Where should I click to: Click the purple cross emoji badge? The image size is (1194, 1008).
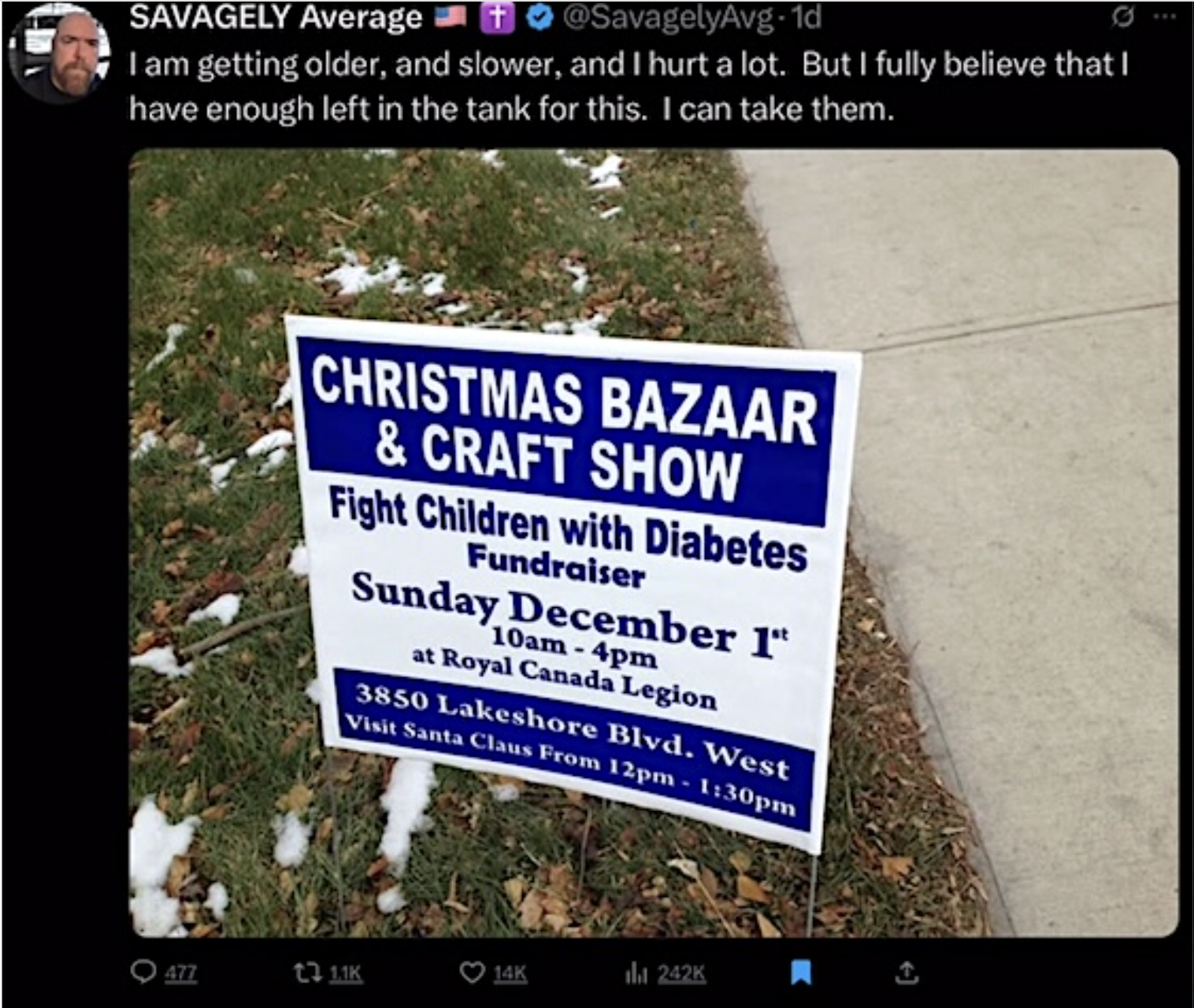496,17
